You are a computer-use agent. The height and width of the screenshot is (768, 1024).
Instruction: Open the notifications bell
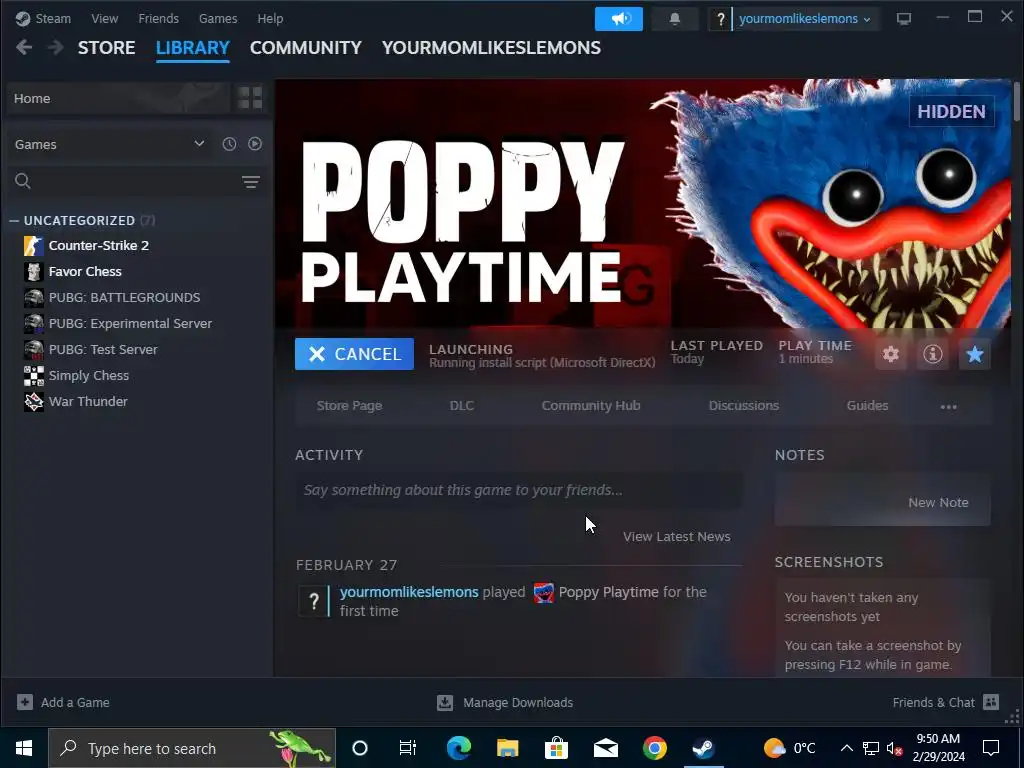pos(675,19)
